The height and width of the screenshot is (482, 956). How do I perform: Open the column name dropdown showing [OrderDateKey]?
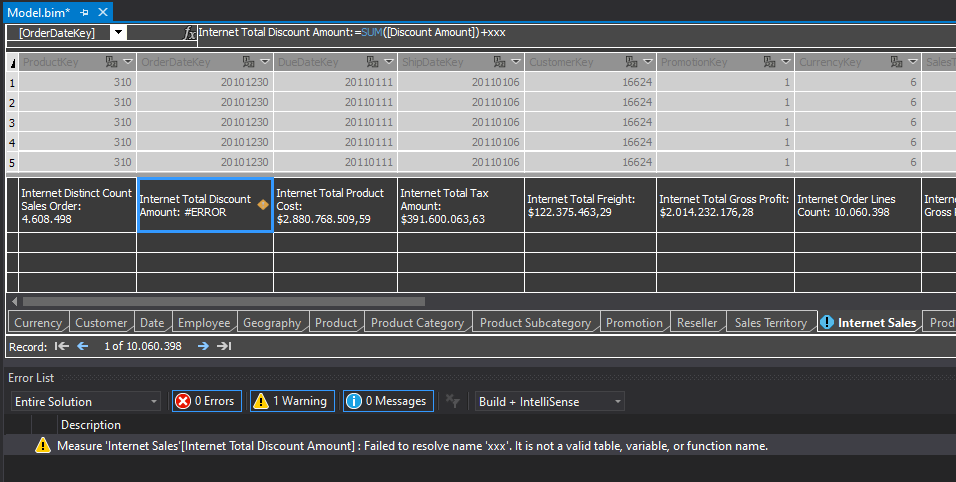pyautogui.click(x=118, y=32)
